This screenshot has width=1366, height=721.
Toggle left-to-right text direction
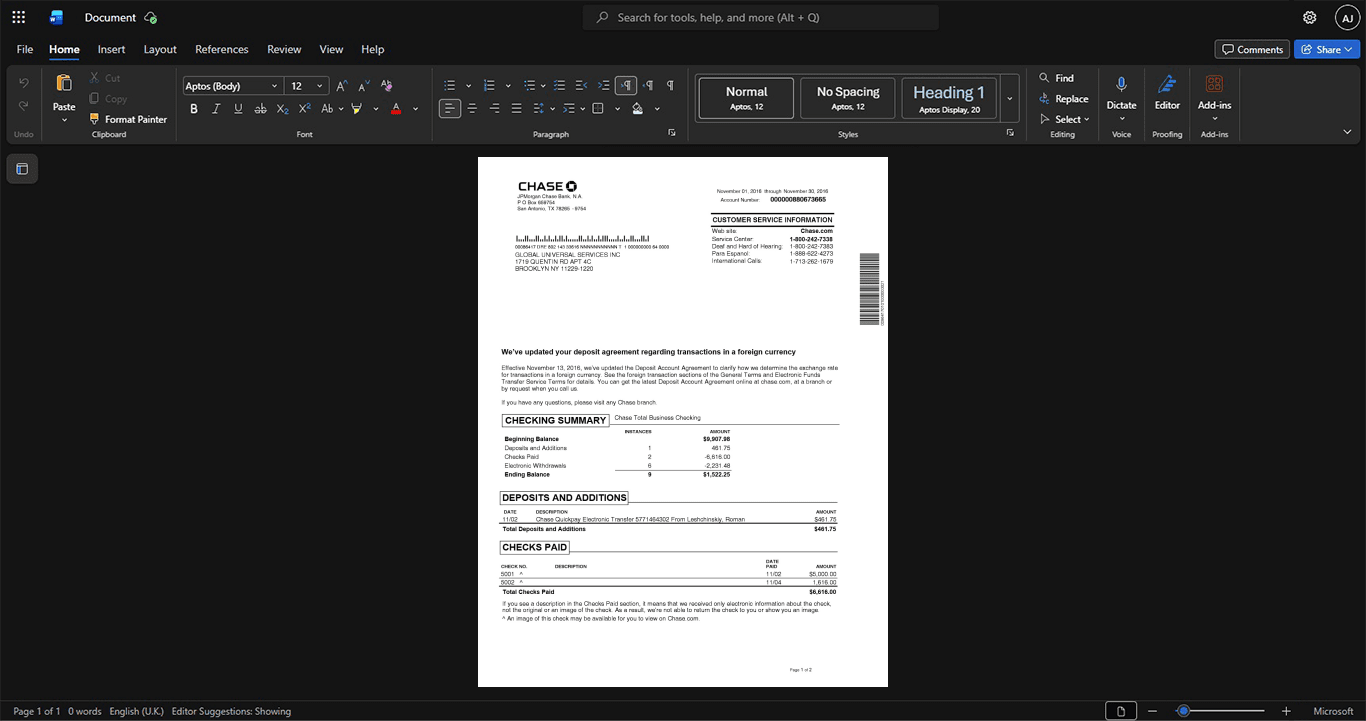626,86
